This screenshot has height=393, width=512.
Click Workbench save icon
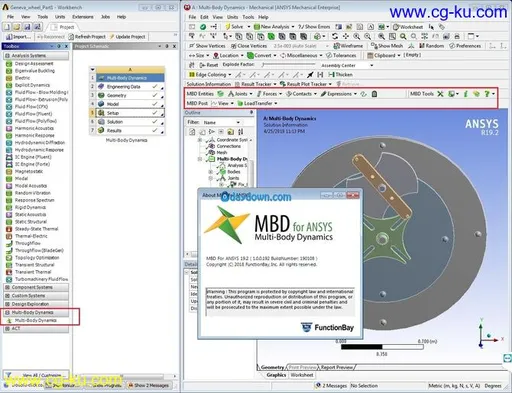27,27
